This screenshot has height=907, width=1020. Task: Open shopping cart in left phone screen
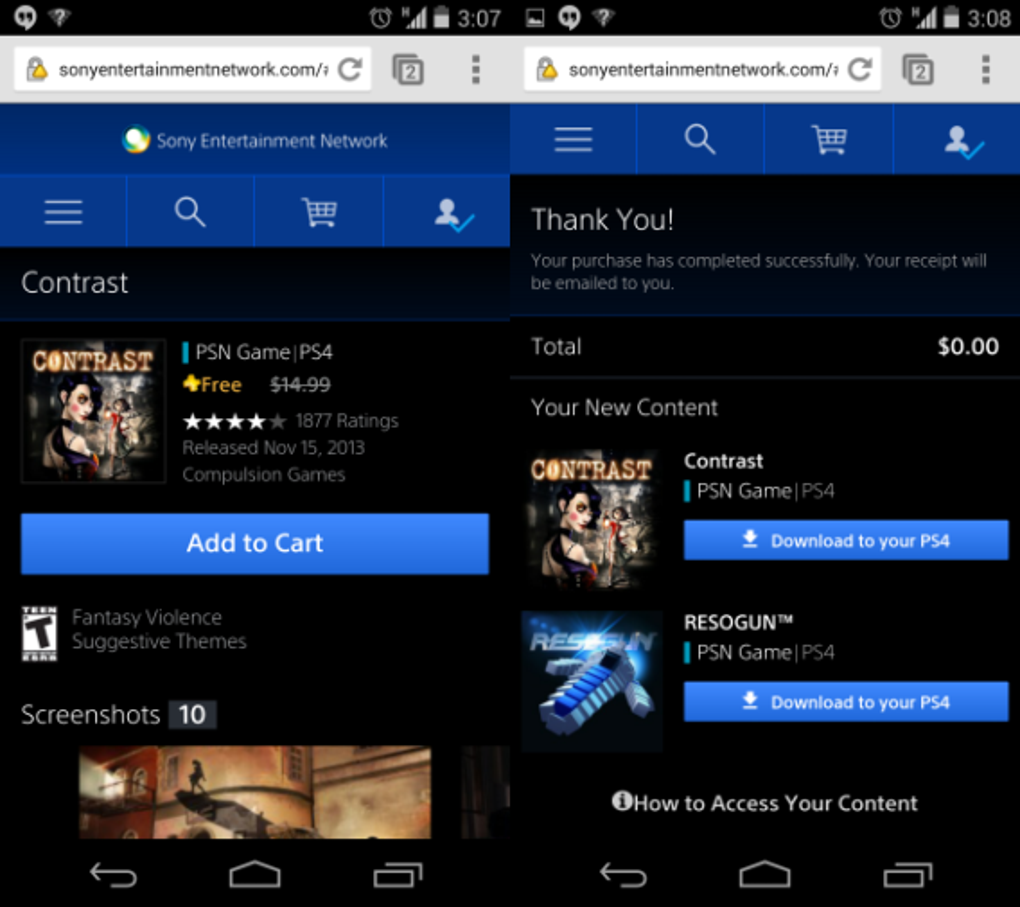point(319,212)
